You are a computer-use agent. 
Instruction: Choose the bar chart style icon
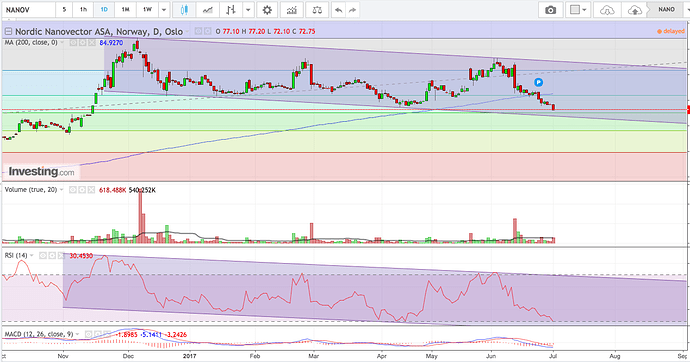(x=231, y=10)
